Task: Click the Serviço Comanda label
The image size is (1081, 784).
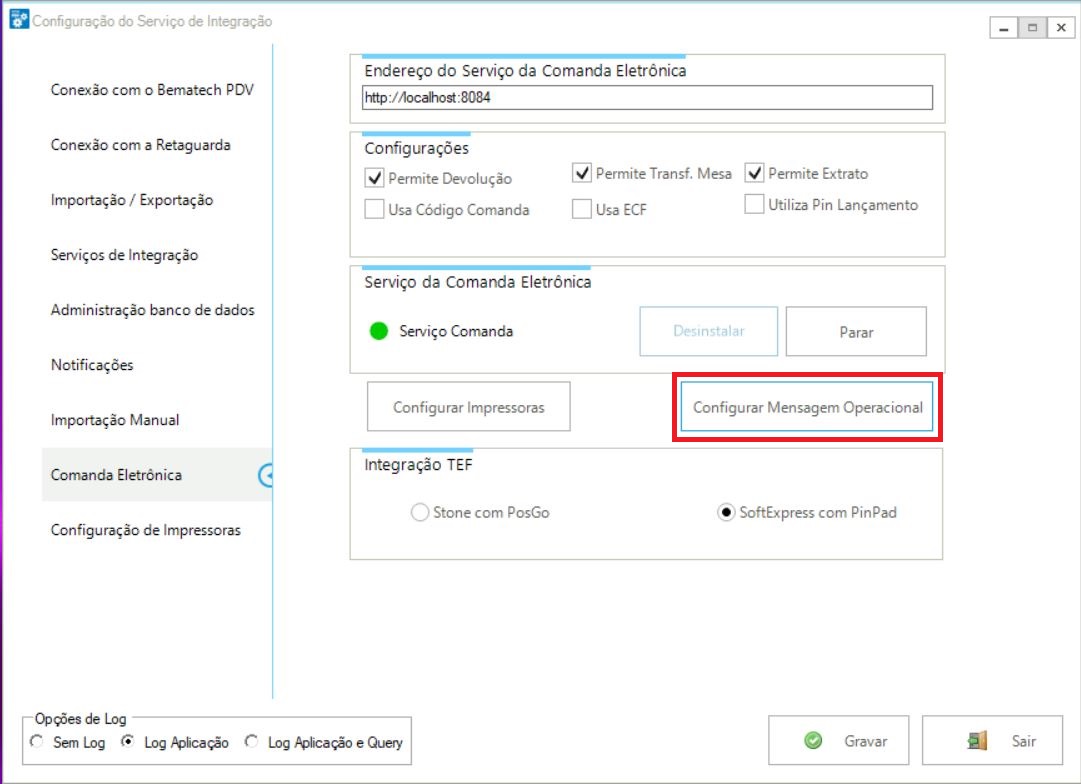Action: 456,331
